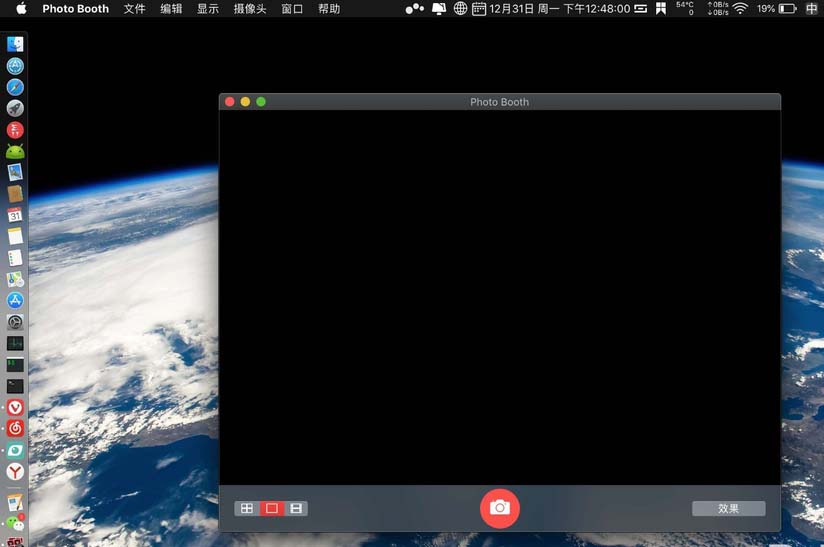Open the 帮助 menu
The height and width of the screenshot is (547, 824).
click(329, 9)
